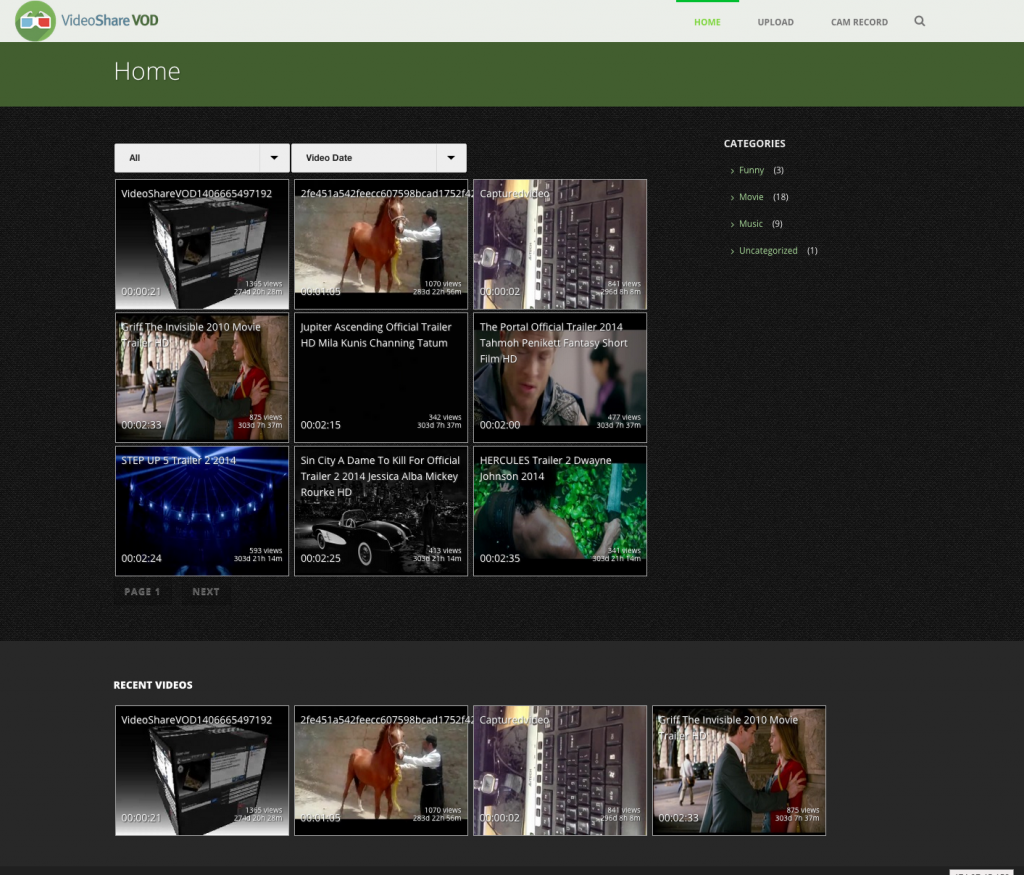Expand the Video Date sort dropdown
This screenshot has width=1024, height=875.
[x=451, y=158]
